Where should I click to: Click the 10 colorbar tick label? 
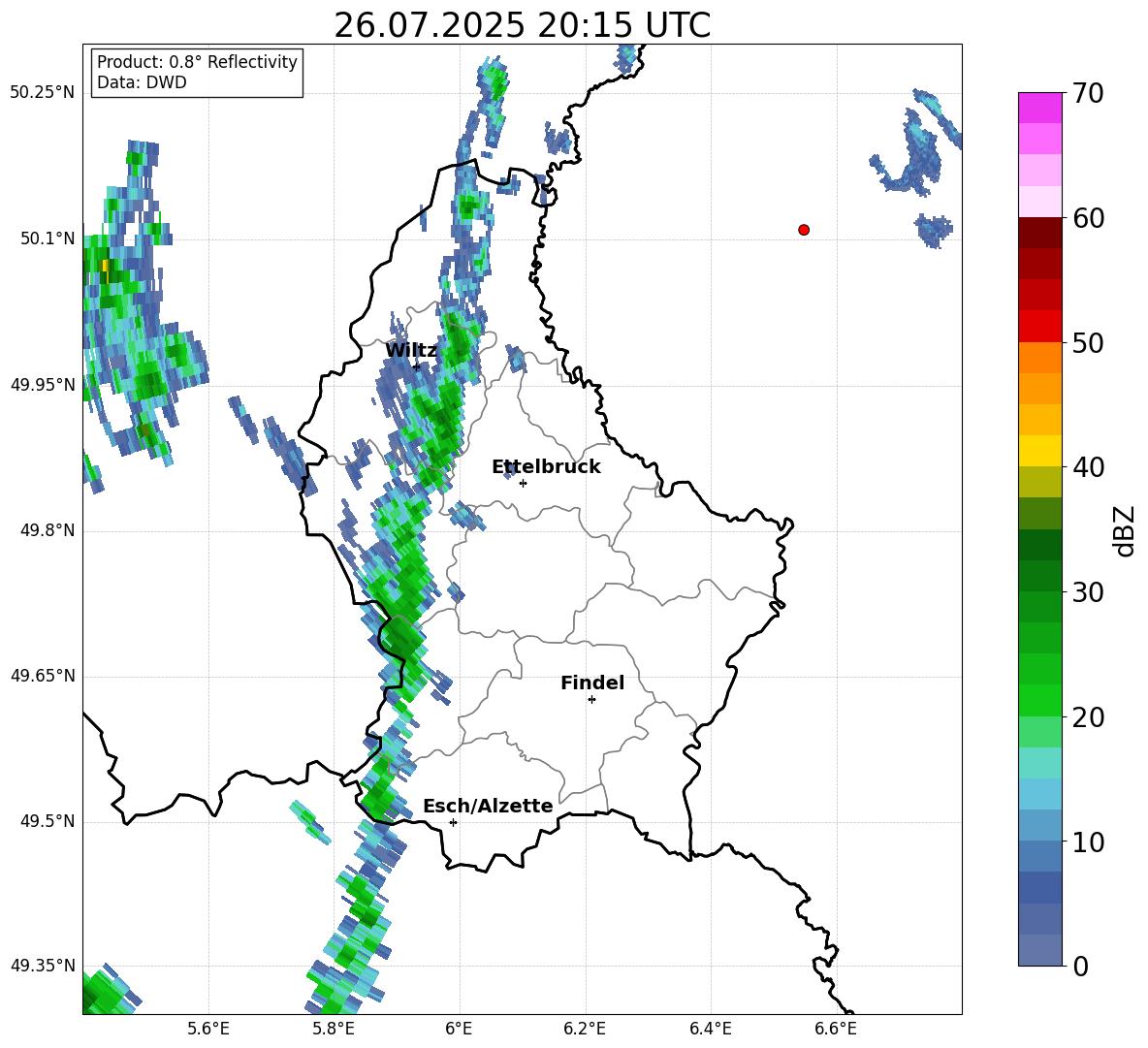[1087, 842]
